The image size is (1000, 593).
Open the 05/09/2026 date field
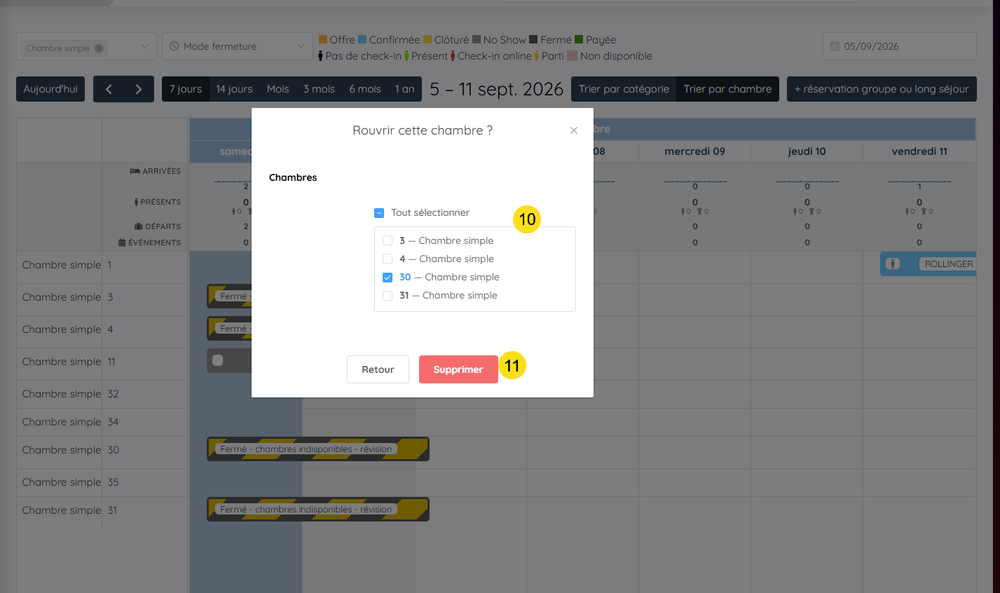pyautogui.click(x=899, y=47)
